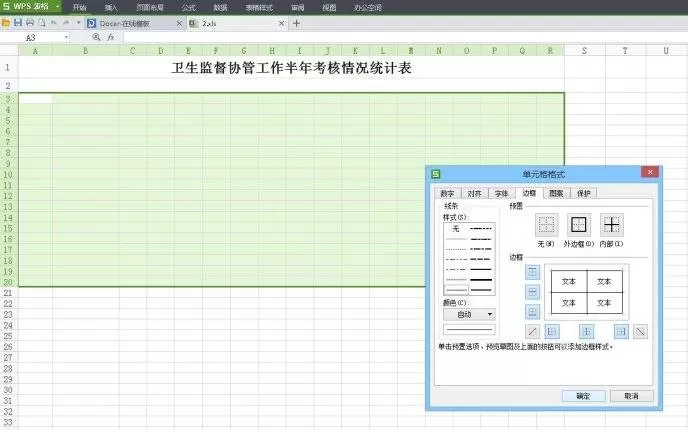Click the Undo arrow icon

(x=54, y=23)
